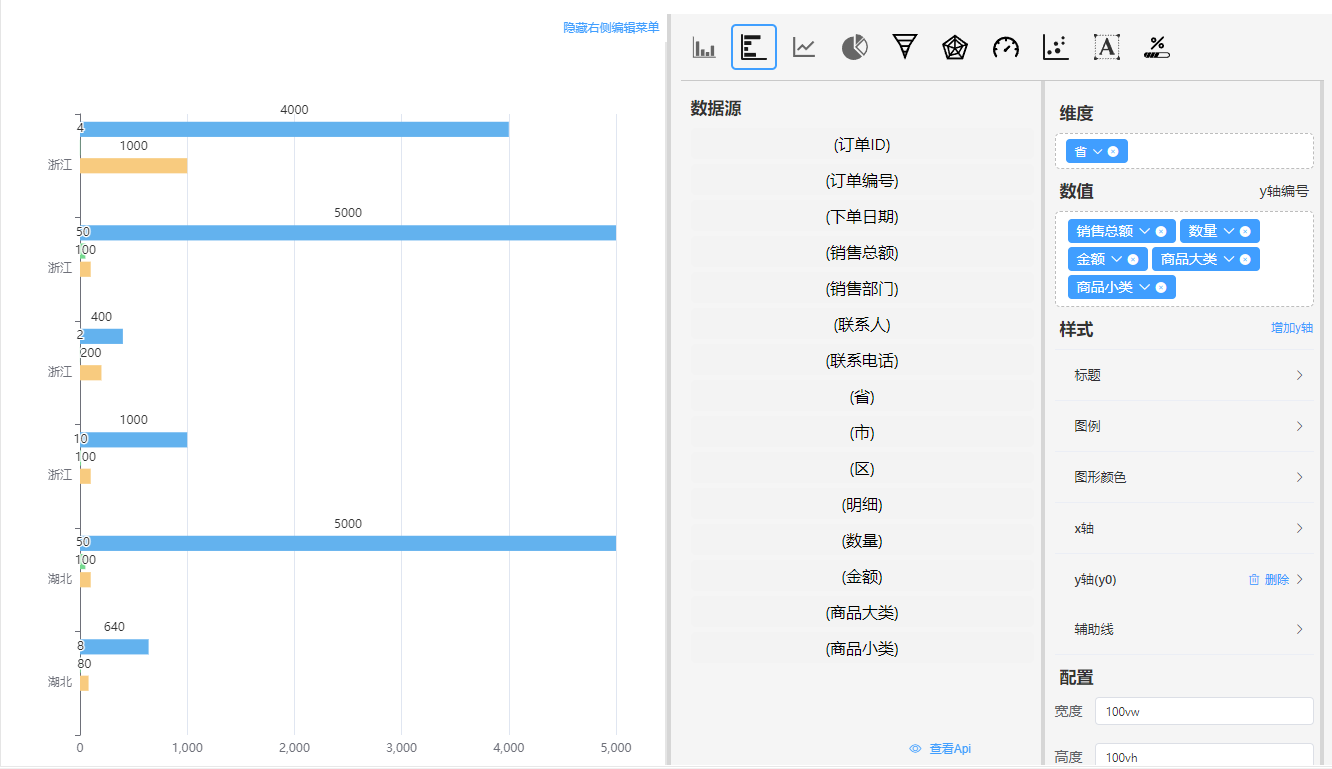Open the 销售总额 tag dropdown arrow

point(1144,231)
